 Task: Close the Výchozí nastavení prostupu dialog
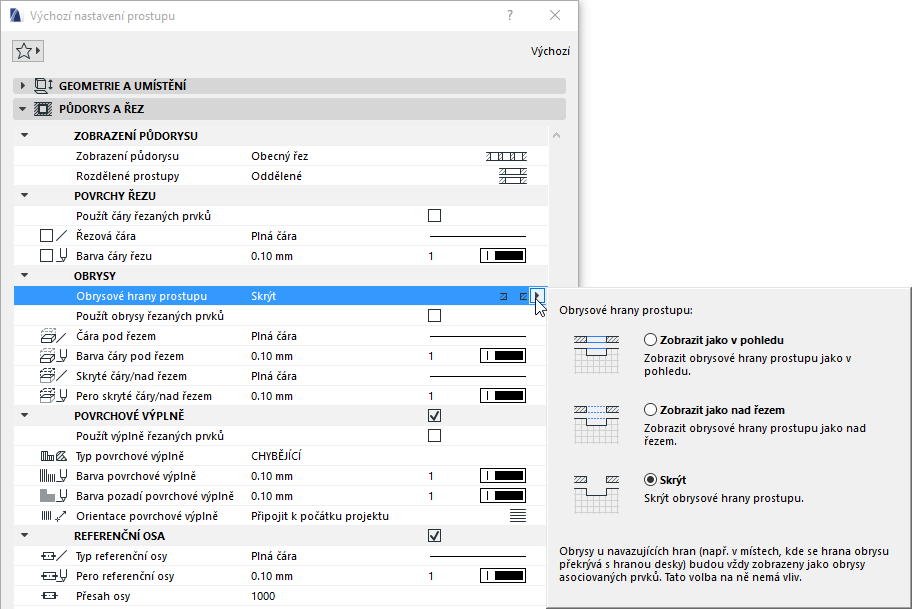pos(555,15)
